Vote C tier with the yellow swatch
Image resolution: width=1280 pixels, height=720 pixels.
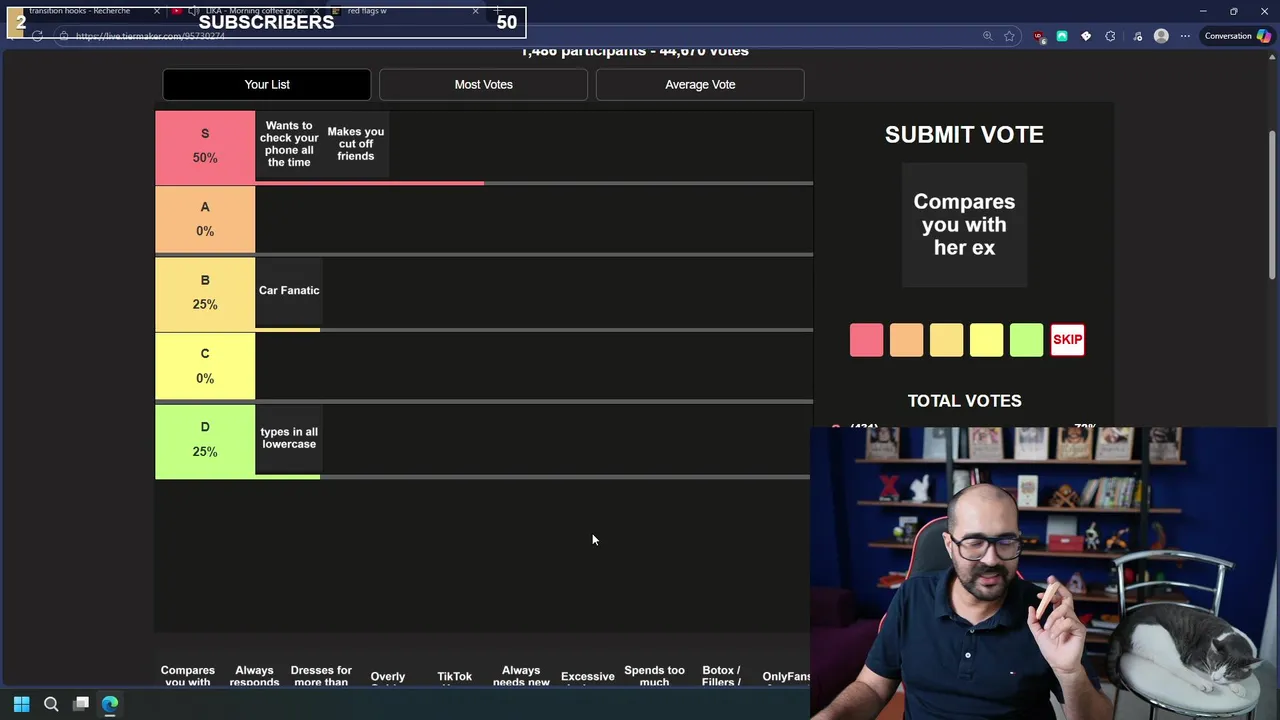(986, 340)
